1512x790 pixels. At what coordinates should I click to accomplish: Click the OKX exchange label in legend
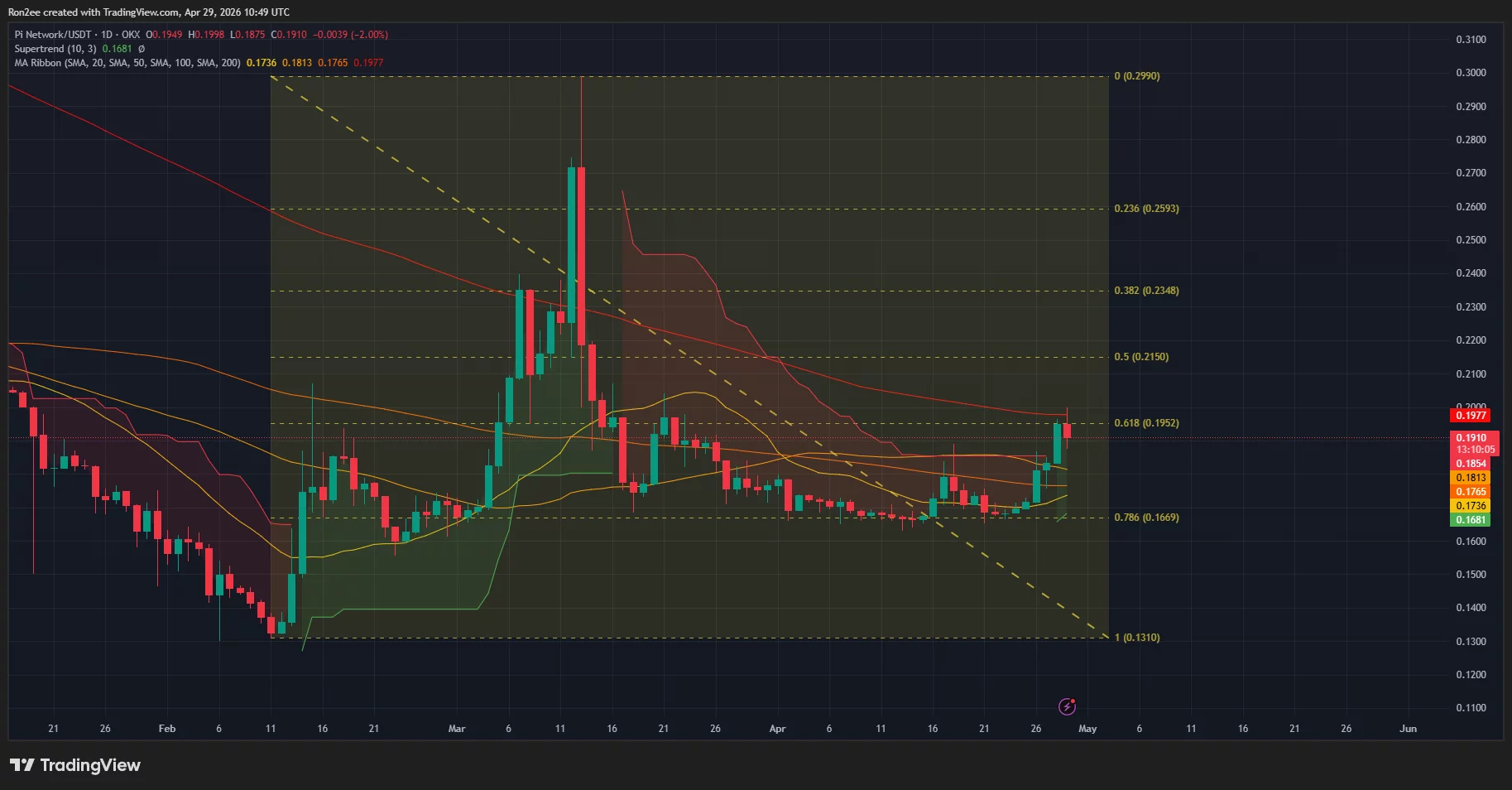tap(132, 34)
